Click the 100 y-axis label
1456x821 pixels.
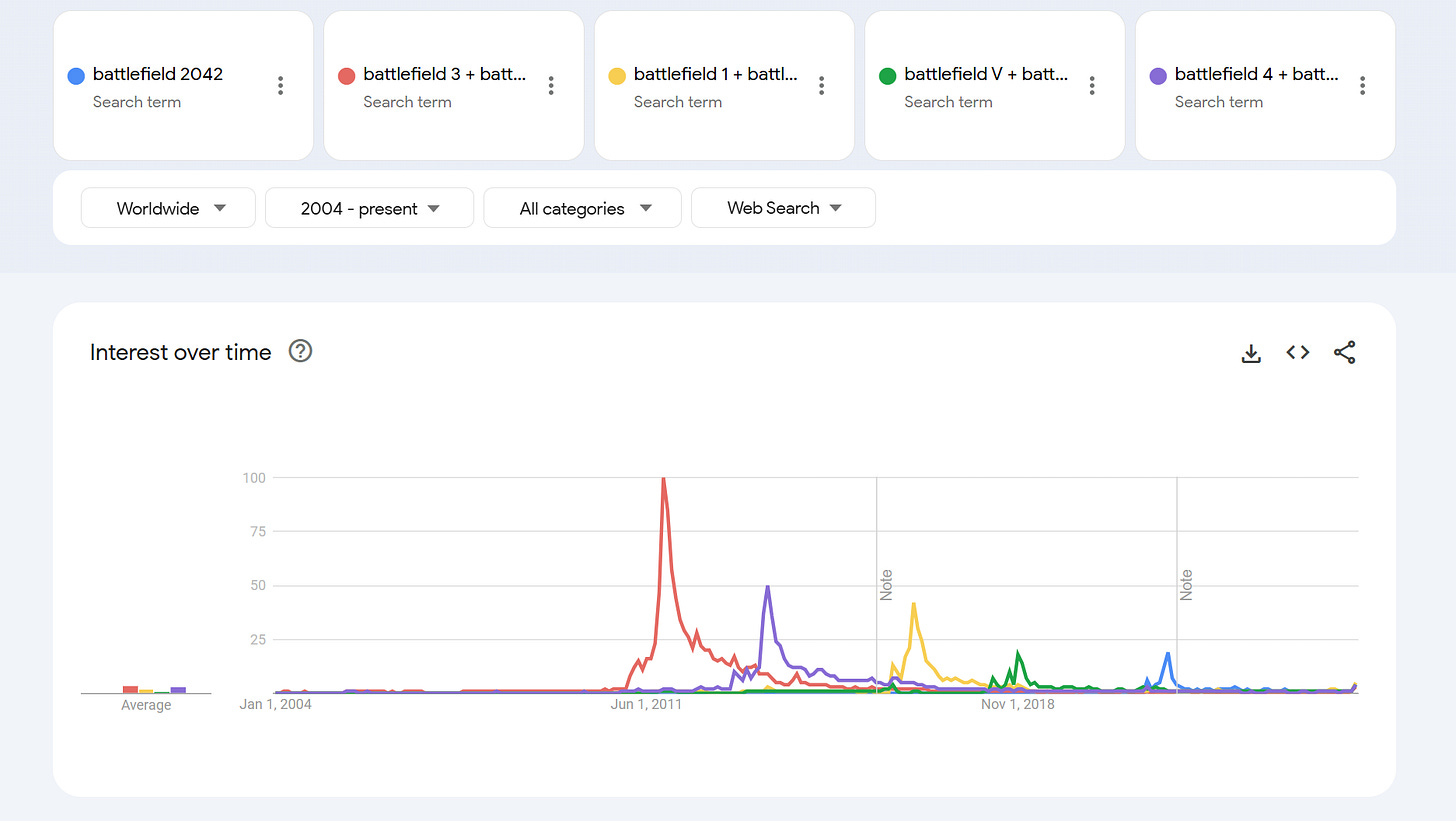point(254,478)
